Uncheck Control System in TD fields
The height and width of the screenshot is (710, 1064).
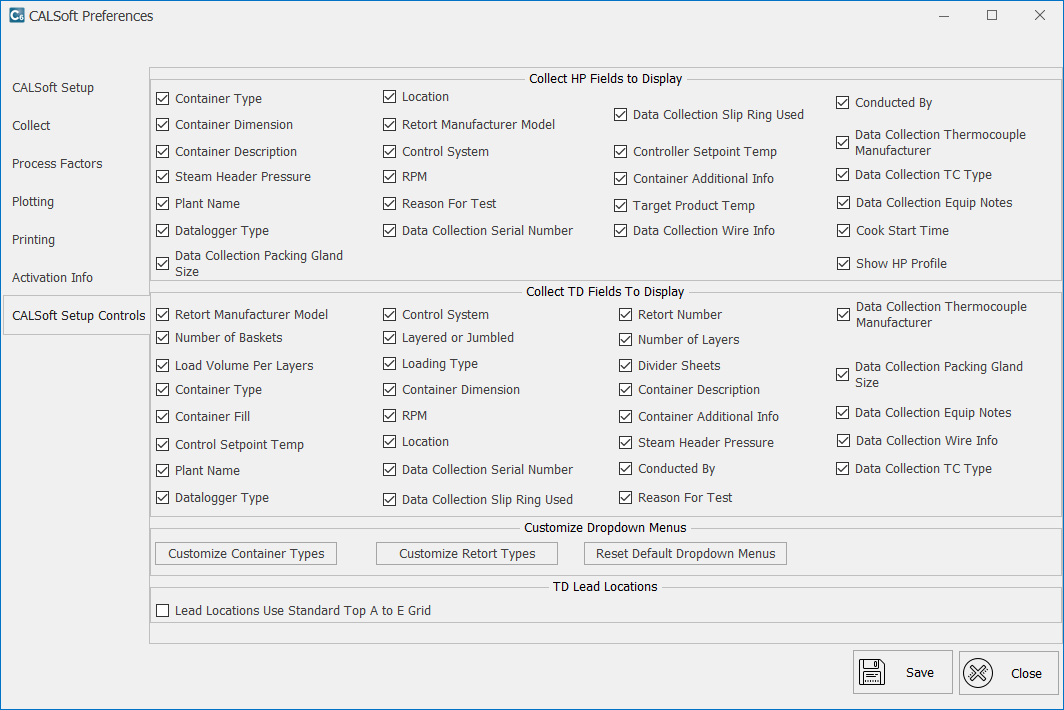point(390,314)
